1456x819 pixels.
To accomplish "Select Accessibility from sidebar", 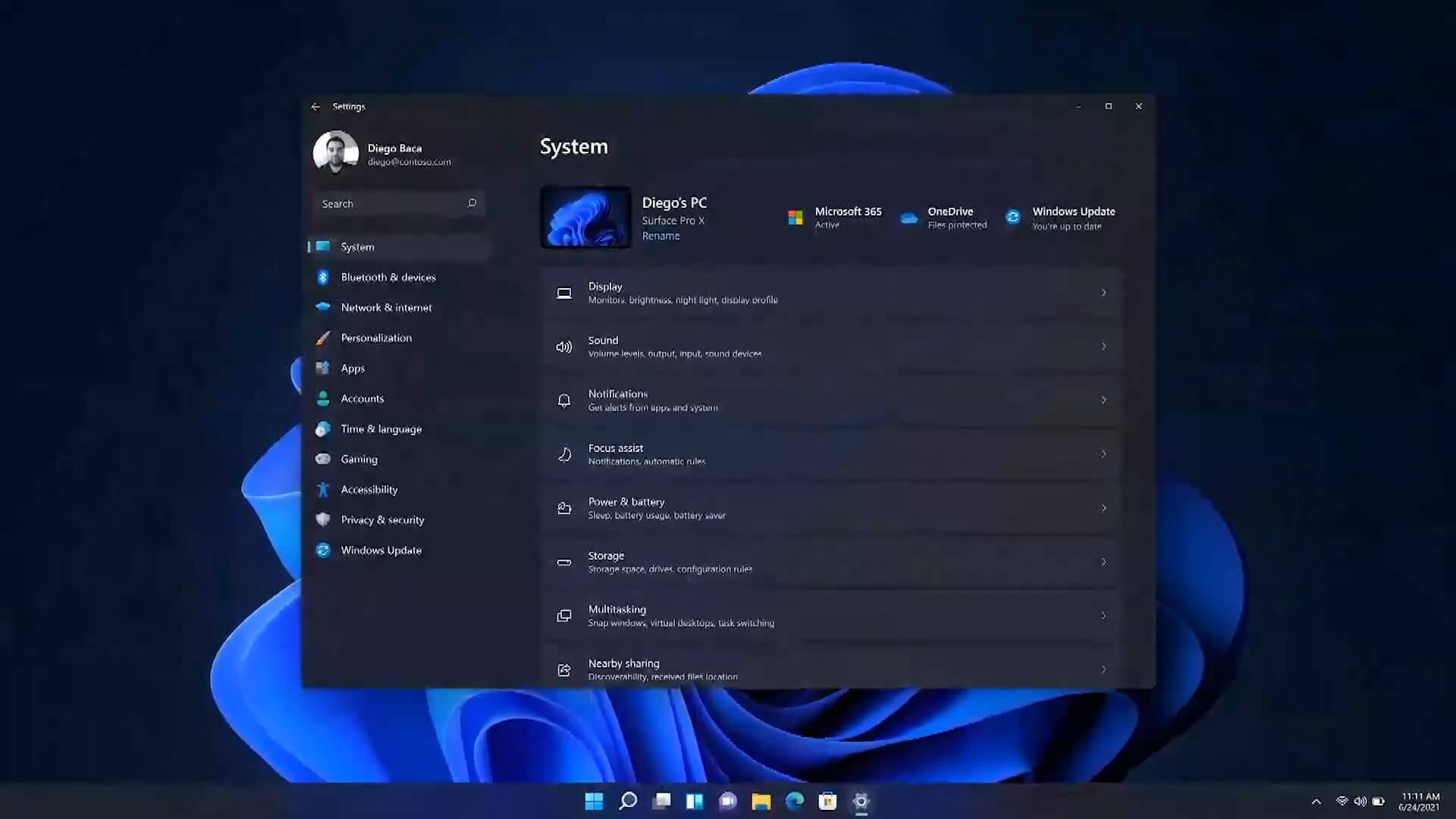I will [369, 489].
